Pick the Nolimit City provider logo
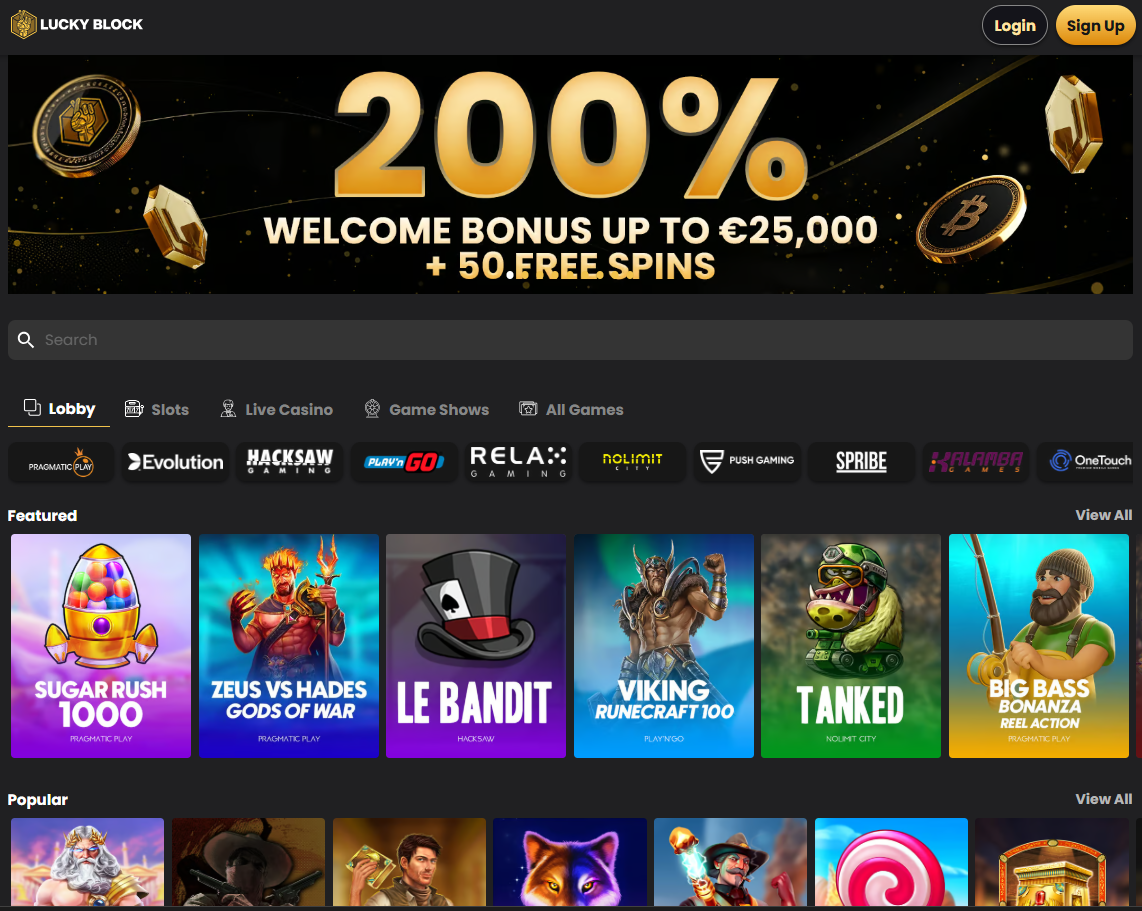The image size is (1142, 911). 633,462
